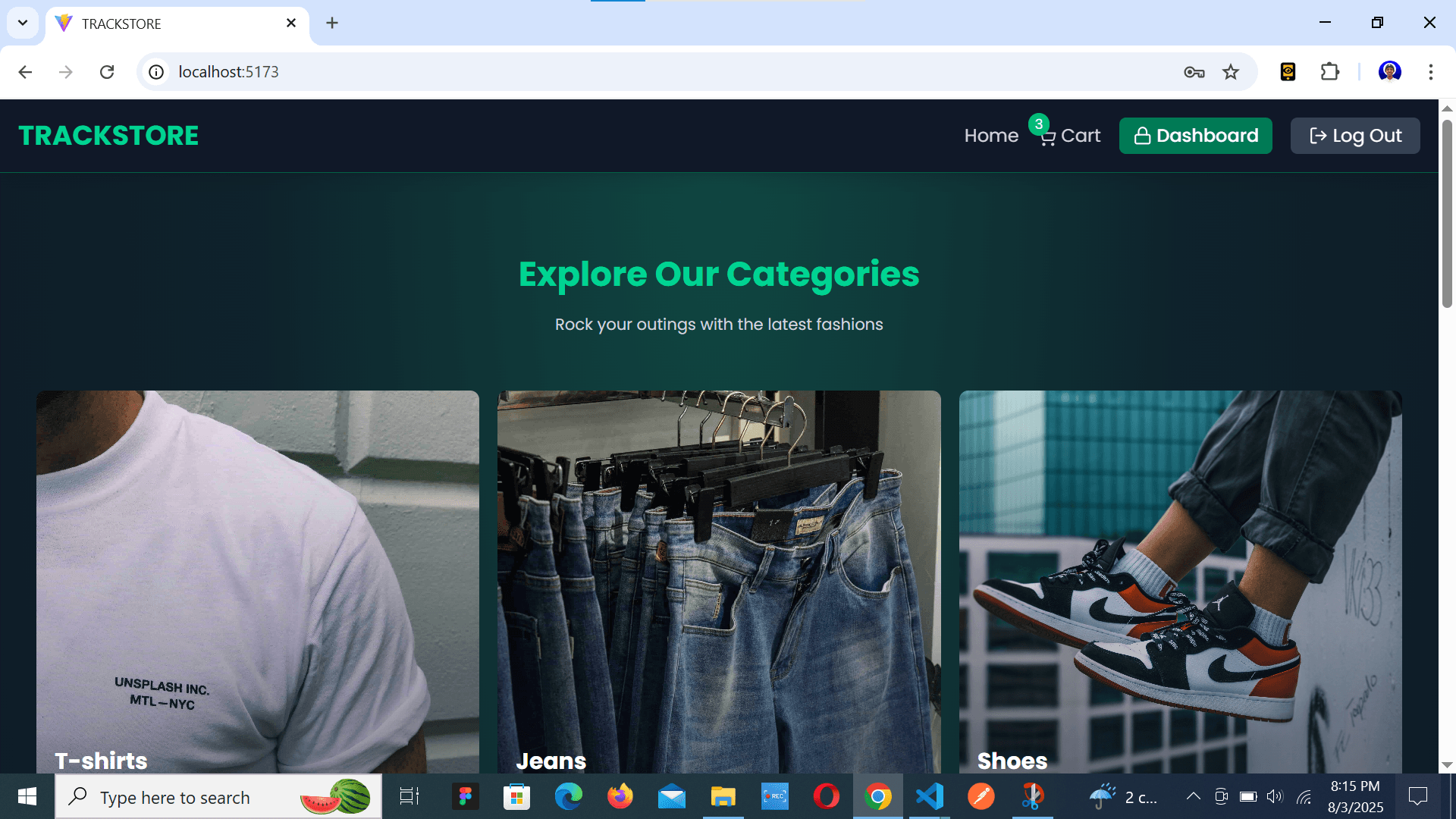Close the TRACKSTORE tab
This screenshot has height=819, width=1456.
pyautogui.click(x=291, y=24)
